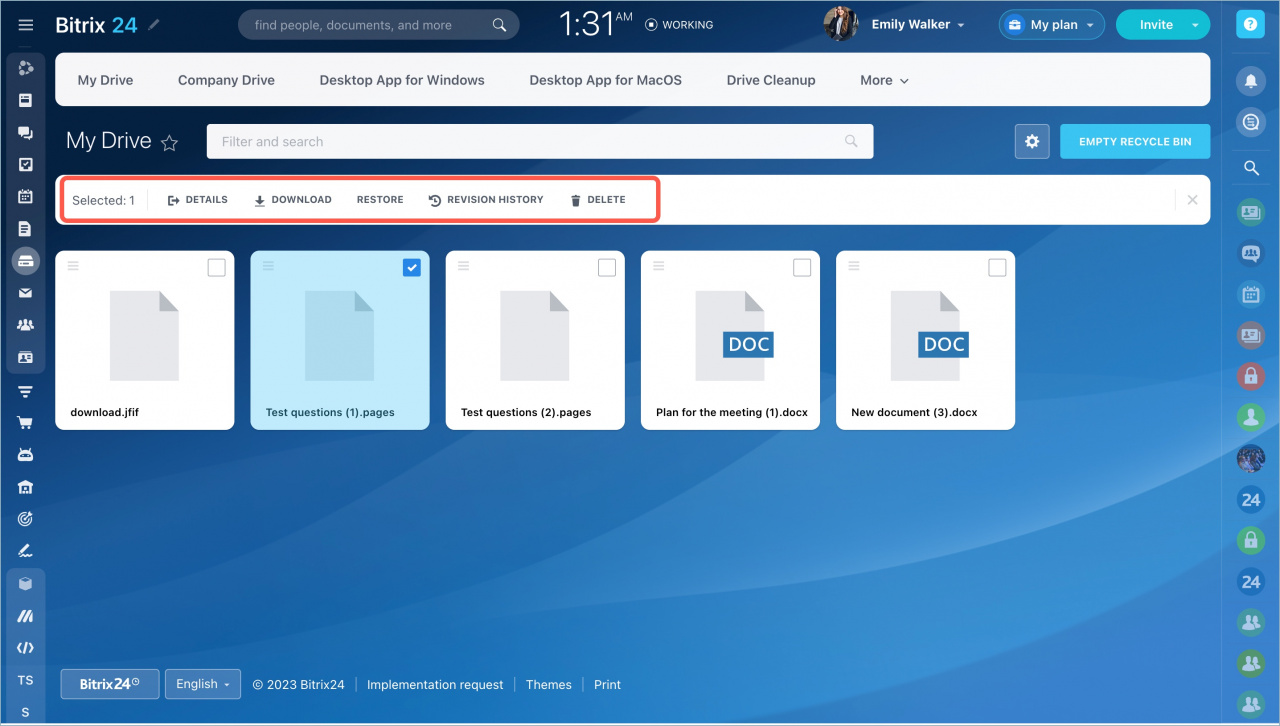Download the selected file

pos(292,200)
